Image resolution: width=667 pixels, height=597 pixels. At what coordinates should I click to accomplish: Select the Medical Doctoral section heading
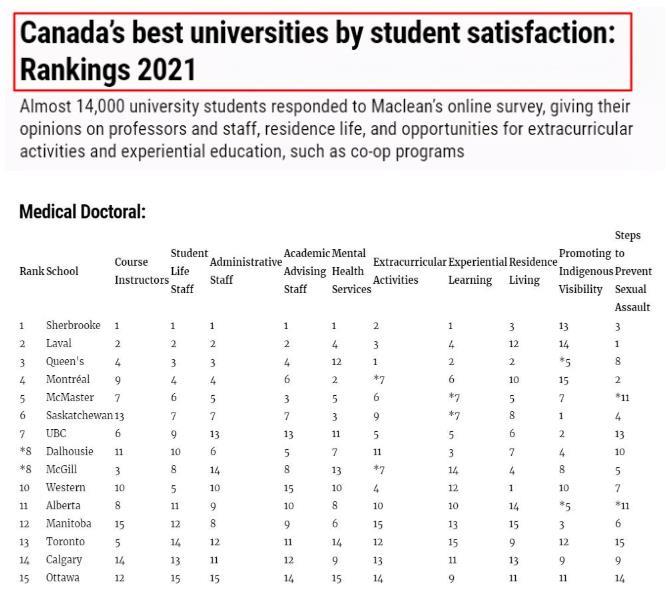83,211
